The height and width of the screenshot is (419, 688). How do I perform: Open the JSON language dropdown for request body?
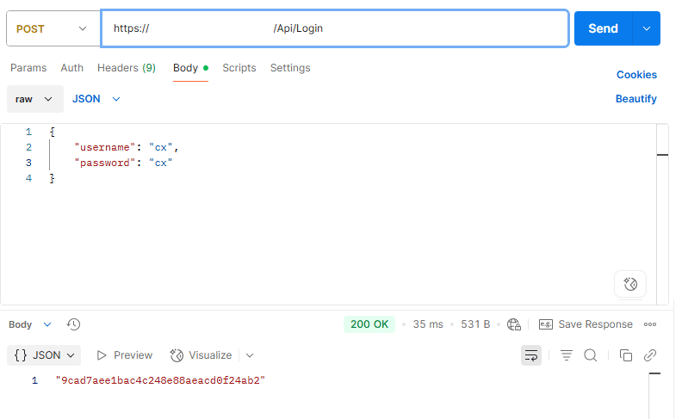click(96, 99)
